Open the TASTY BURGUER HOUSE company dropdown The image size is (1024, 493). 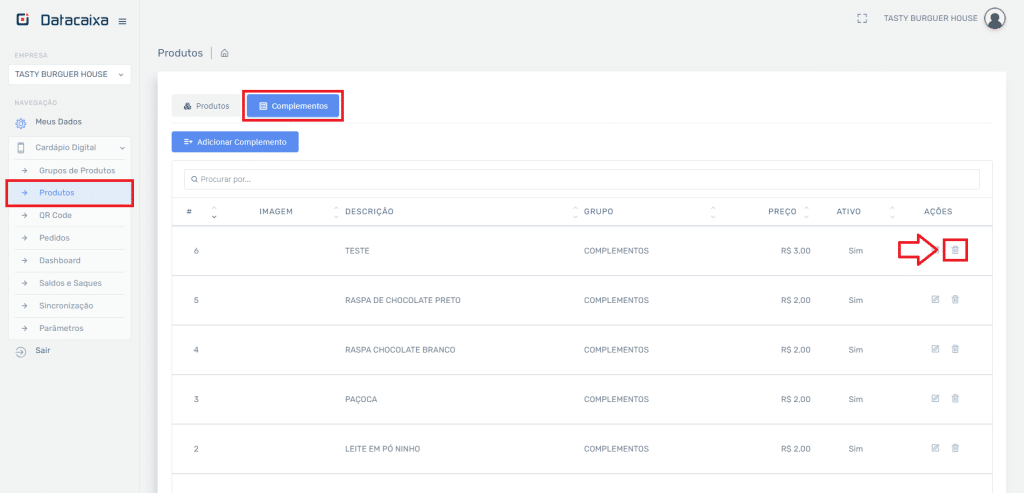(69, 74)
